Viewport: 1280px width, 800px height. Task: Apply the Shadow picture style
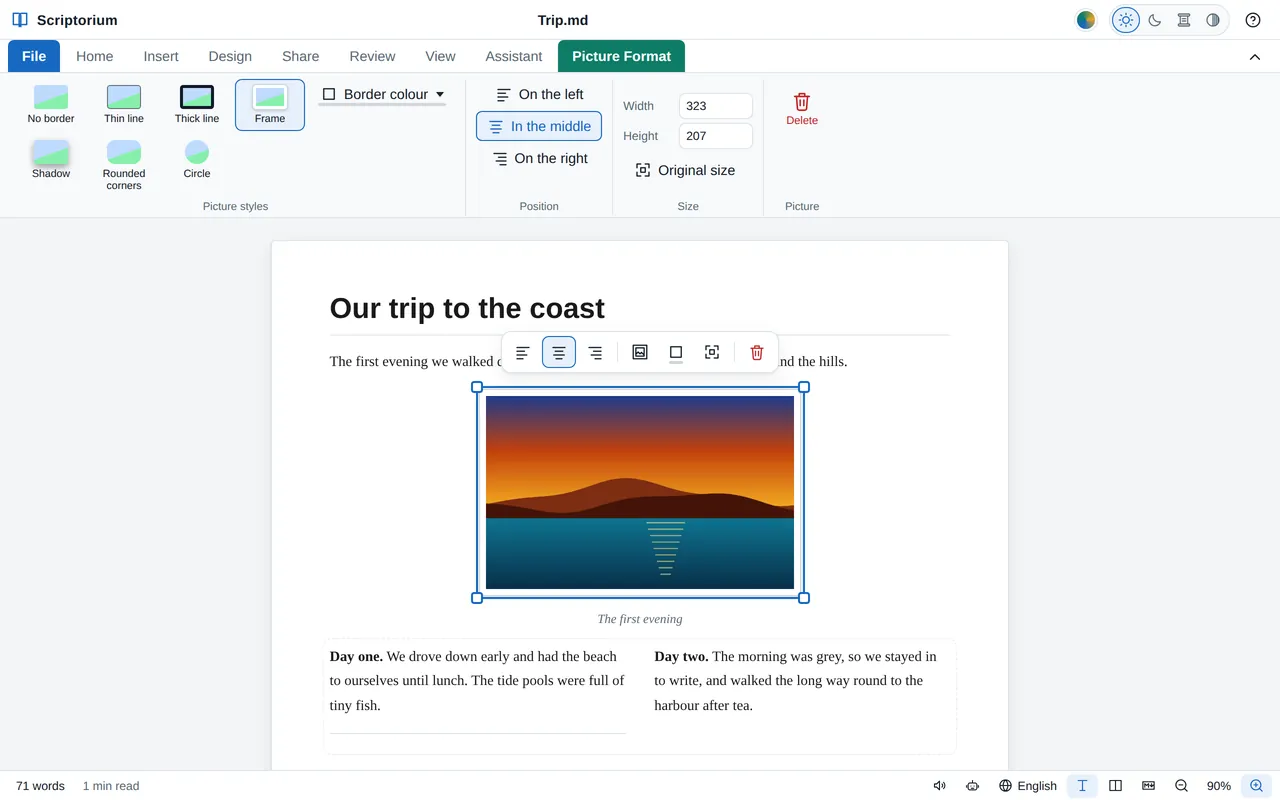pyautogui.click(x=51, y=160)
